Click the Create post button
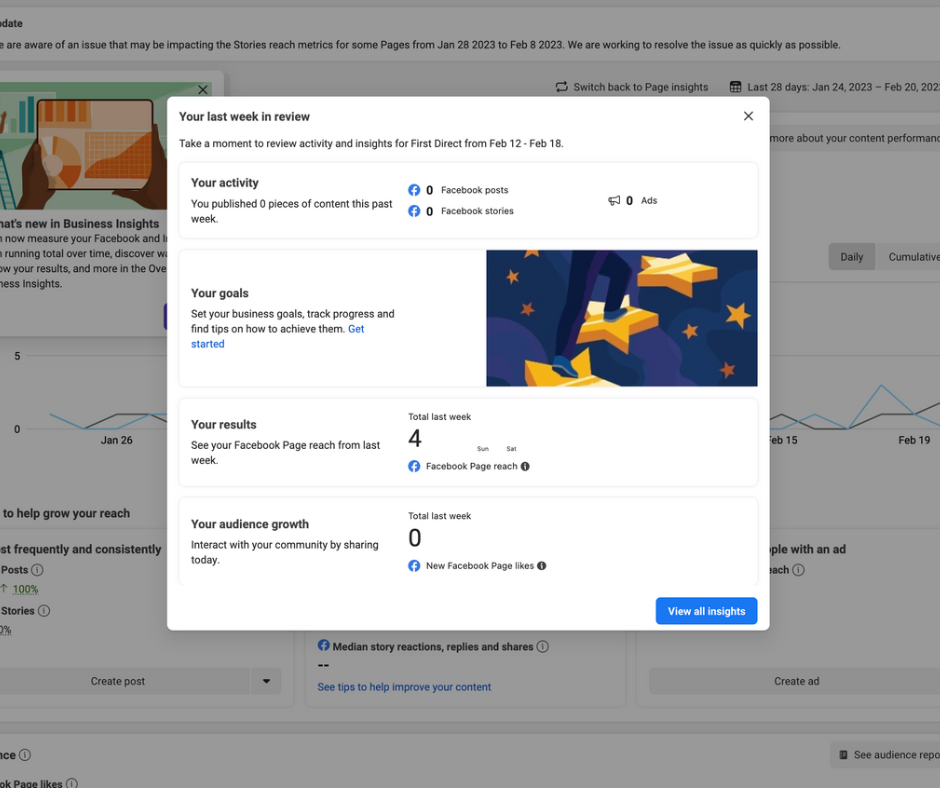This screenshot has width=940, height=788. tap(118, 681)
